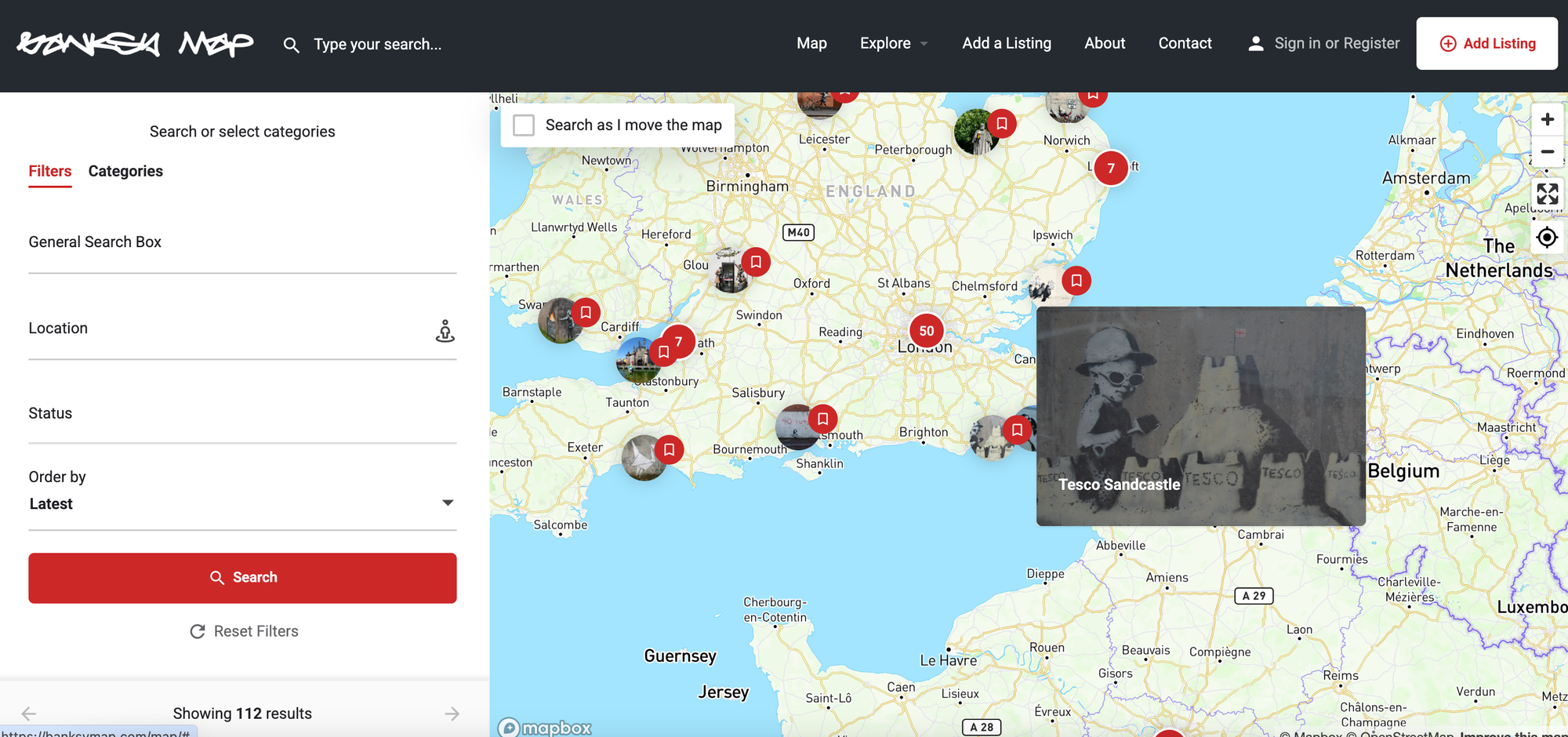The height and width of the screenshot is (737, 1568).
Task: Click Reset Filters
Action: point(244,631)
